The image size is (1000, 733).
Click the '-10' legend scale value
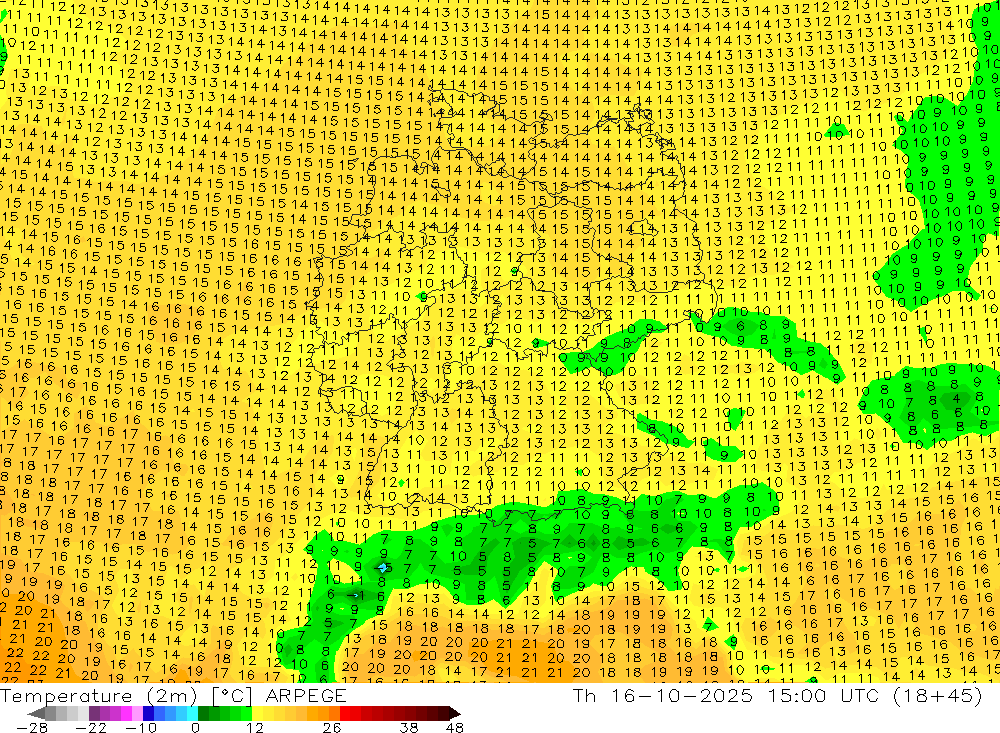click(x=141, y=728)
